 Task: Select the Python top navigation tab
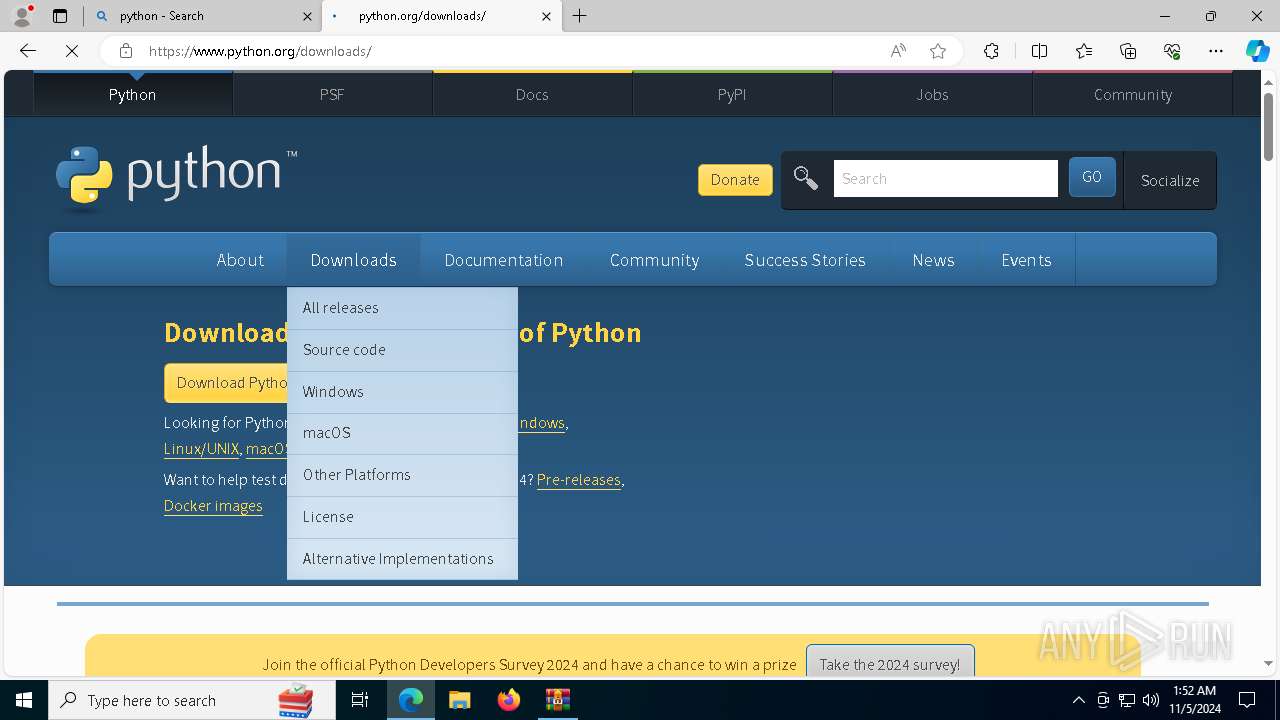[x=132, y=94]
